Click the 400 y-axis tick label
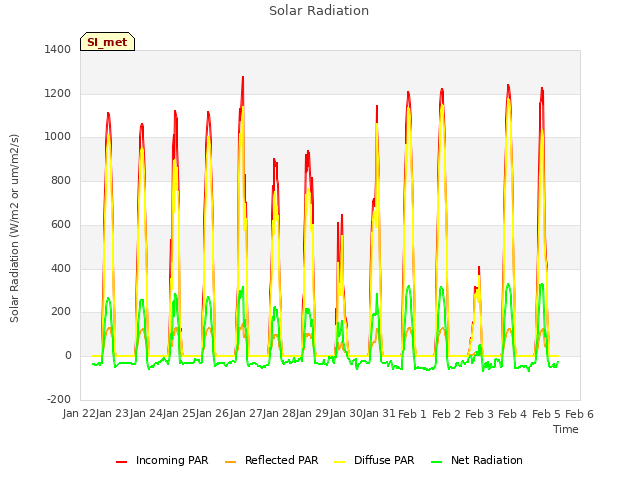Image resolution: width=640 pixels, height=480 pixels. 61,269
